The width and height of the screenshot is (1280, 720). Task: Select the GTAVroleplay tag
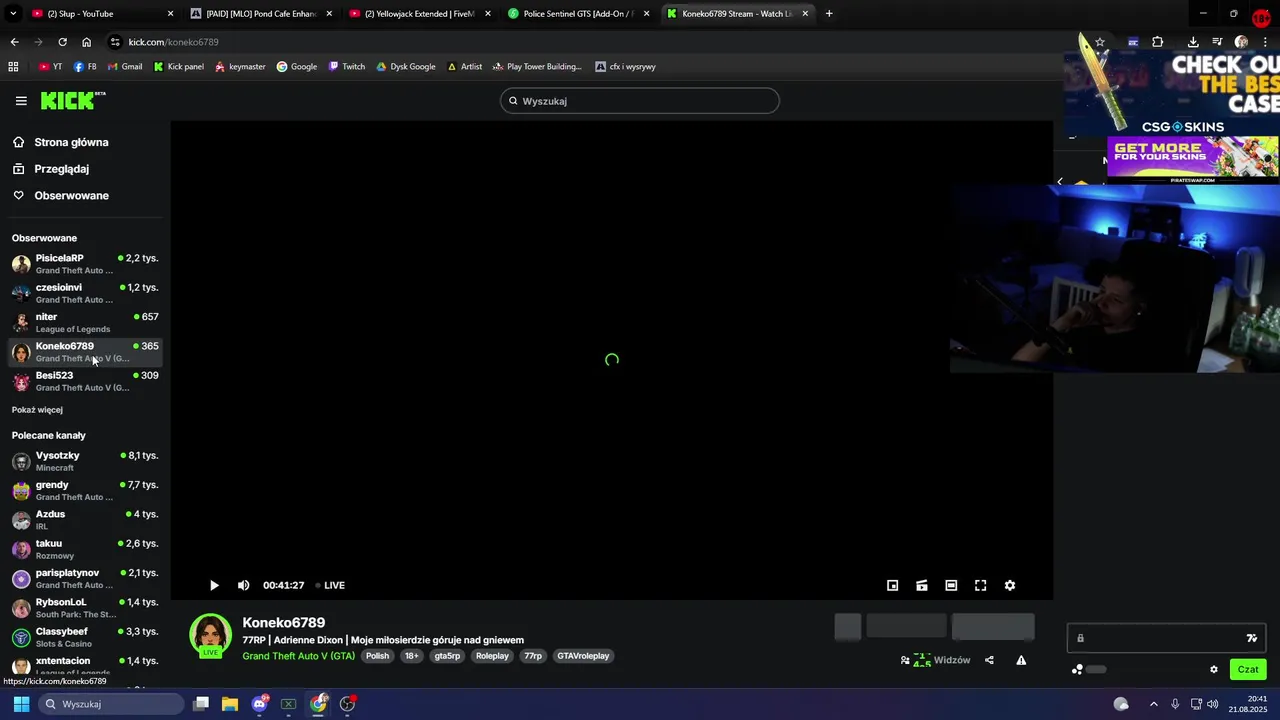583,656
